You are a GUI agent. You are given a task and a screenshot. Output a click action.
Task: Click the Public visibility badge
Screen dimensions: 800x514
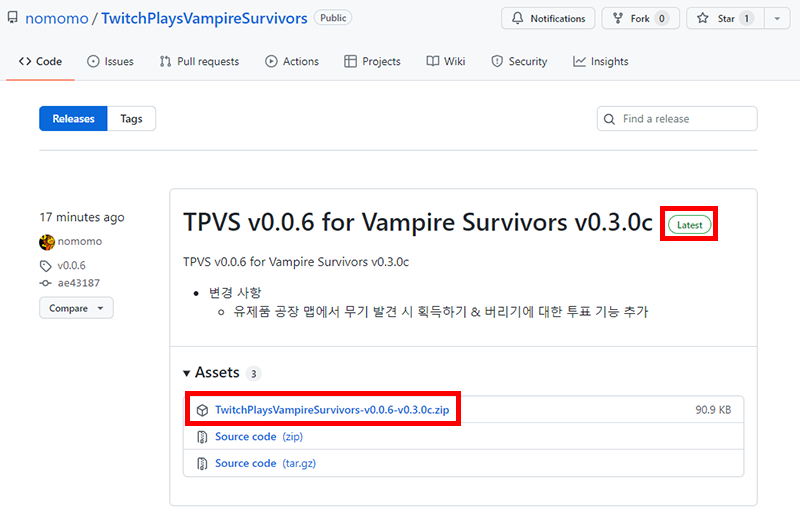pos(333,18)
